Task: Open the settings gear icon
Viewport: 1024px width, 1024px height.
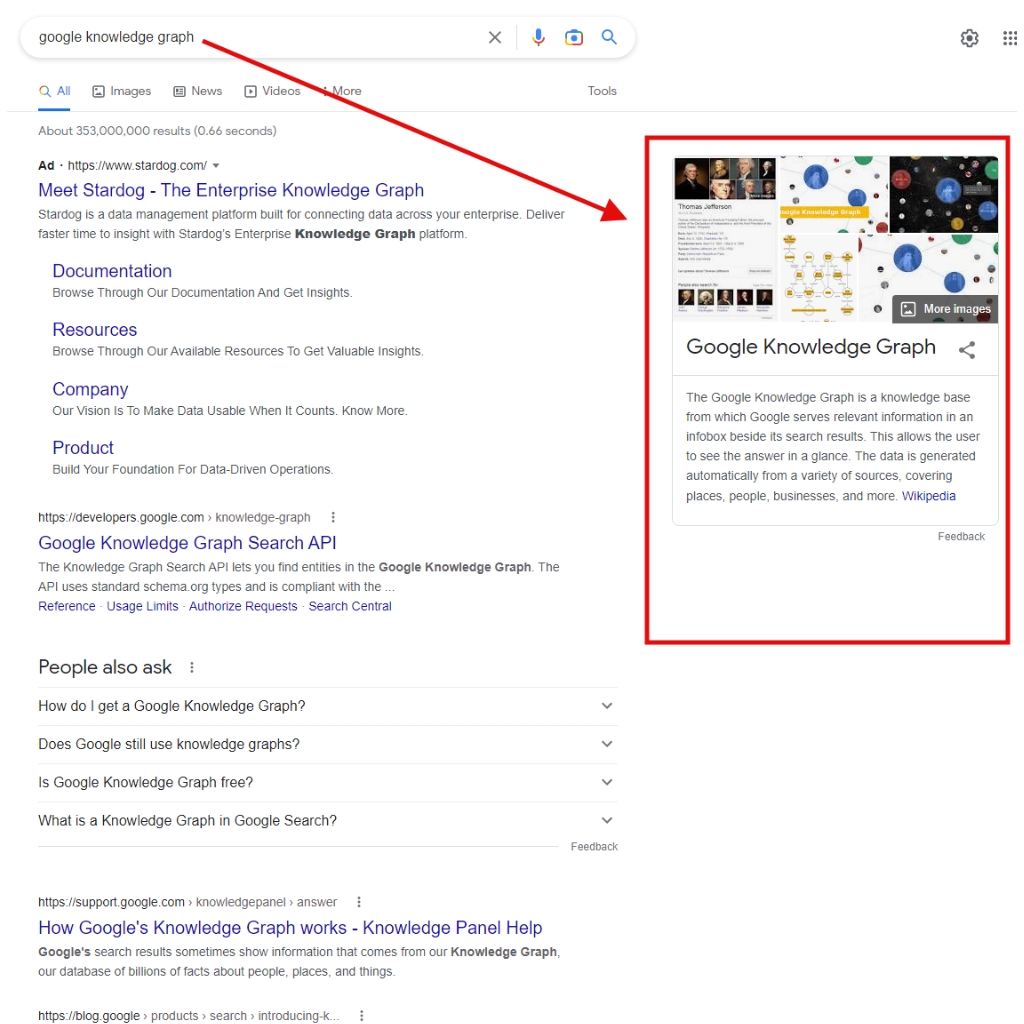Action: tap(969, 38)
